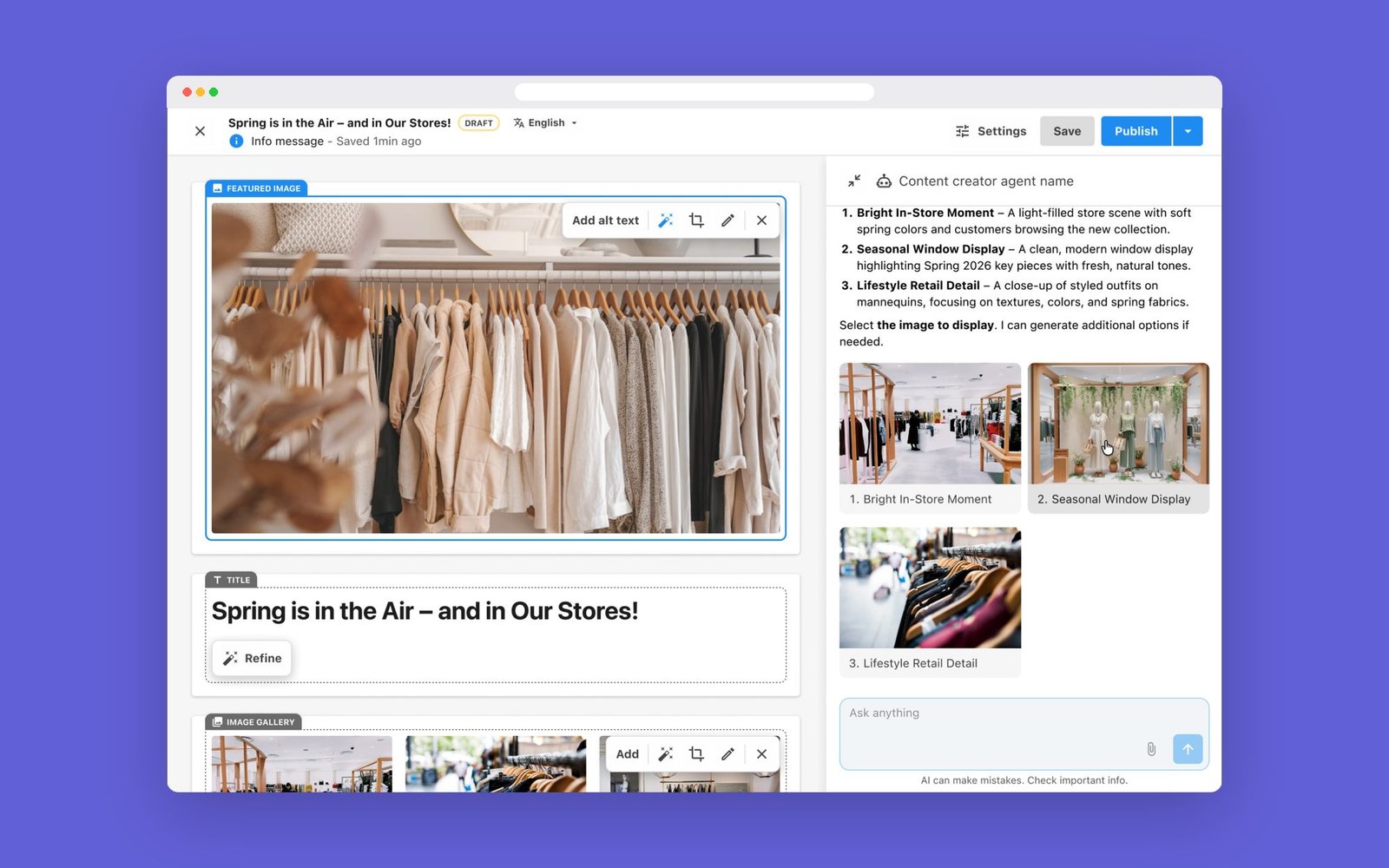This screenshot has height=868, width=1389.
Task: Click the AI magic wand in the gallery toolbar
Action: coord(666,754)
